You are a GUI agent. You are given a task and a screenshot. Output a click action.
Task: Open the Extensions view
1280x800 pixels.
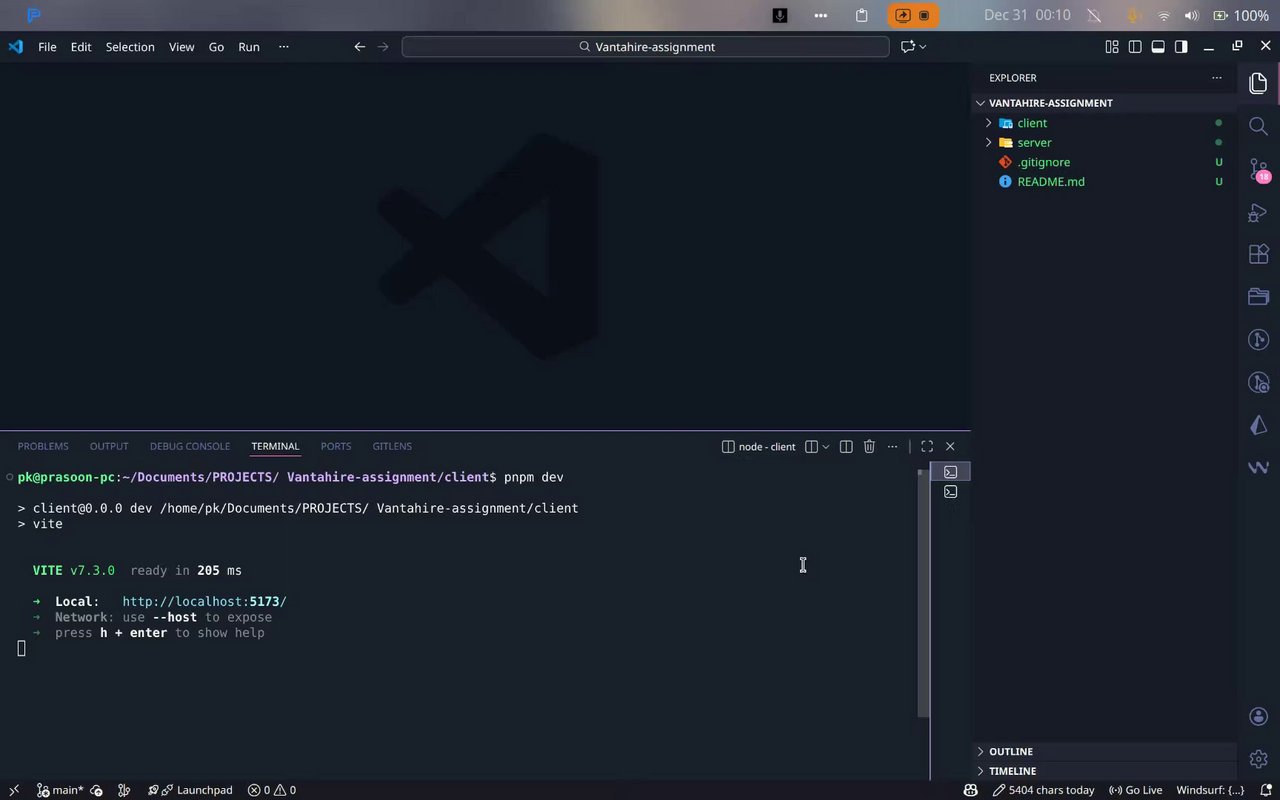pyautogui.click(x=1258, y=254)
